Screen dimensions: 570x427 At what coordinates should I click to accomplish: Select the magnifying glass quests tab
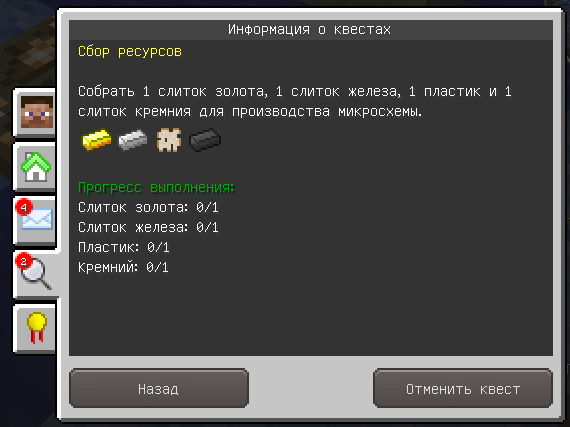tap(36, 274)
